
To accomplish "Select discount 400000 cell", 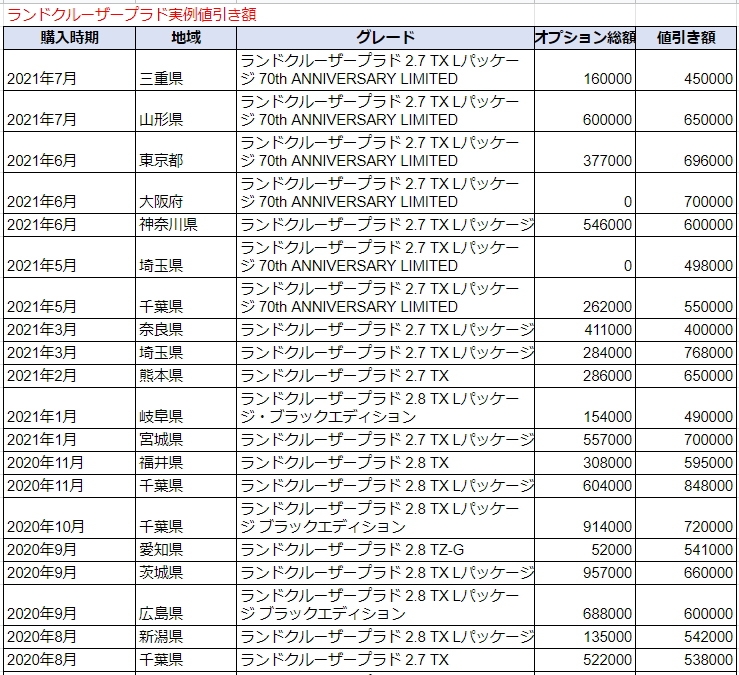I will click(x=686, y=329).
